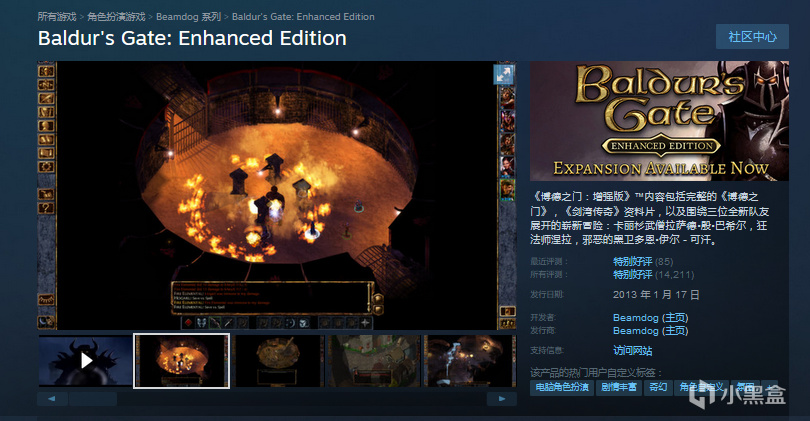Open the 所有游戏 breadcrumb link

coord(57,17)
